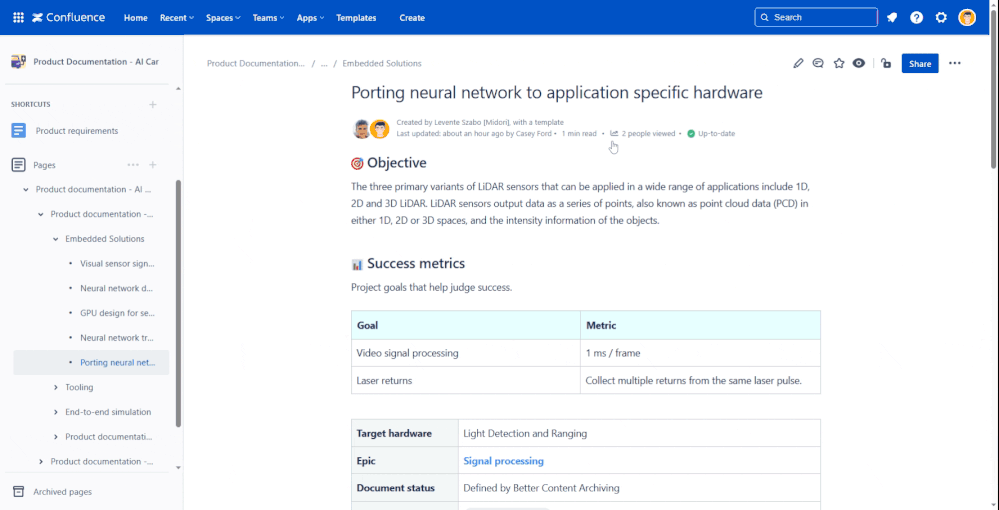Edit the page with pencil icon
Image resolution: width=999 pixels, height=510 pixels.
click(798, 63)
